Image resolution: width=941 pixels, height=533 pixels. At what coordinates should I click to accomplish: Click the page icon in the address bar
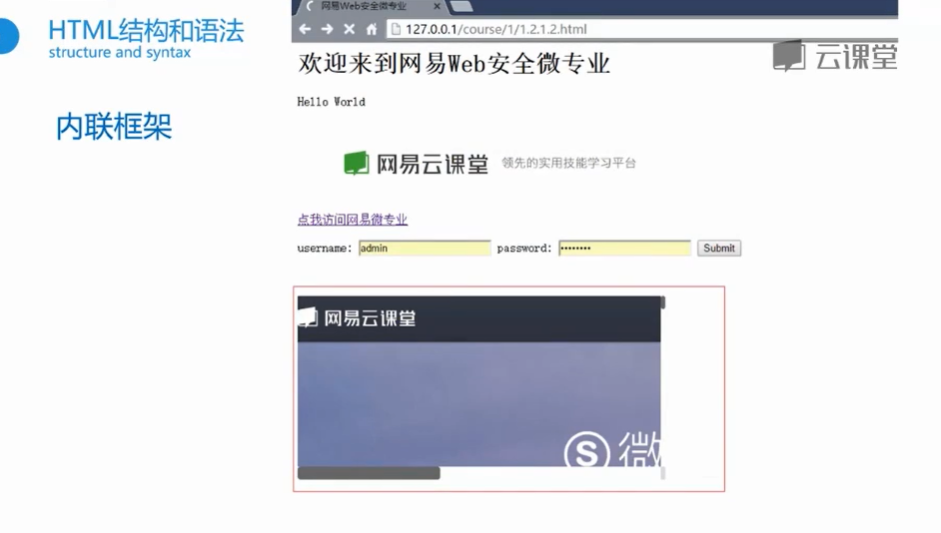pyautogui.click(x=395, y=29)
